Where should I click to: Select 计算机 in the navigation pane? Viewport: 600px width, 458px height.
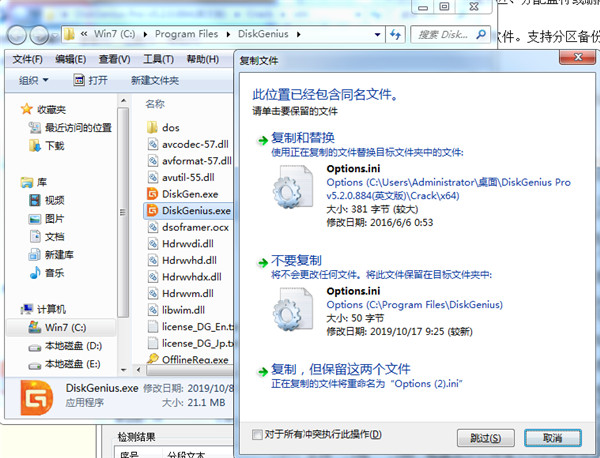pyautogui.click(x=43, y=309)
